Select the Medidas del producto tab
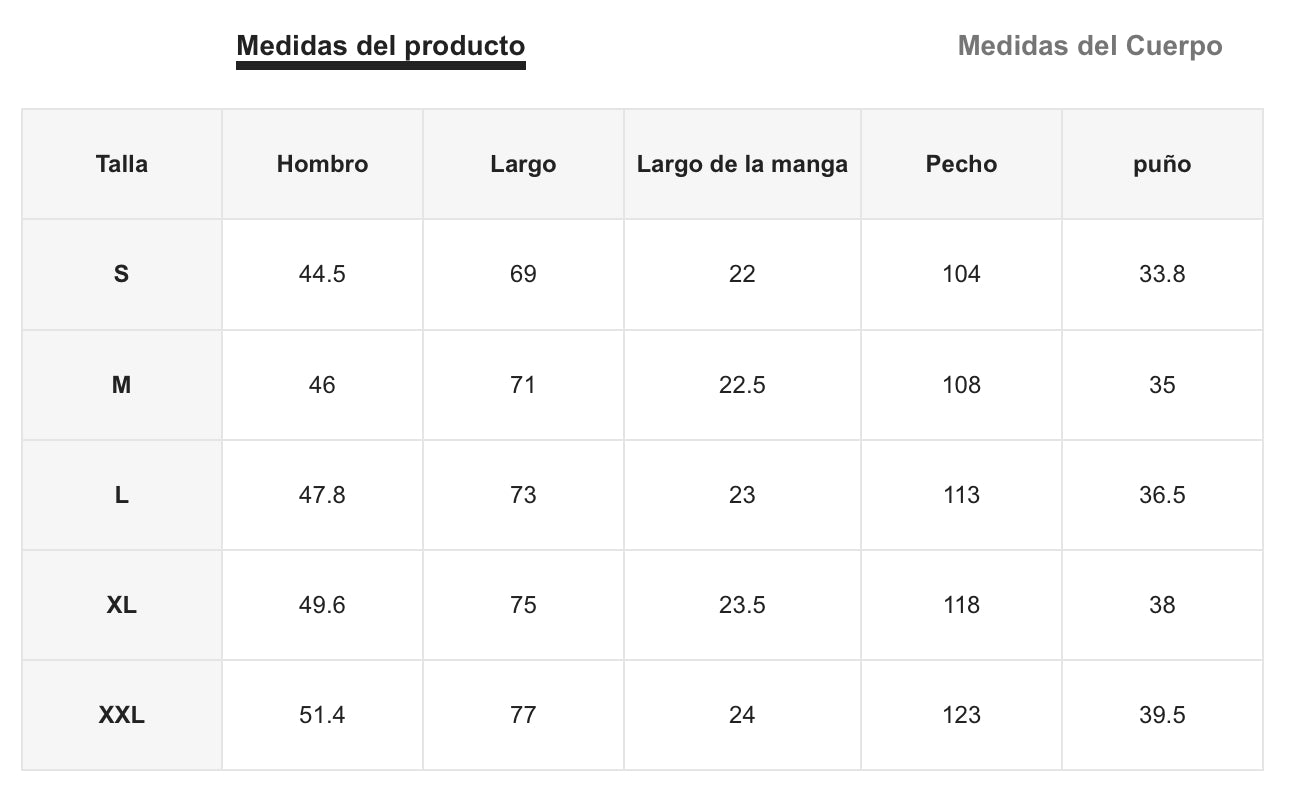The image size is (1296, 797). tap(380, 46)
